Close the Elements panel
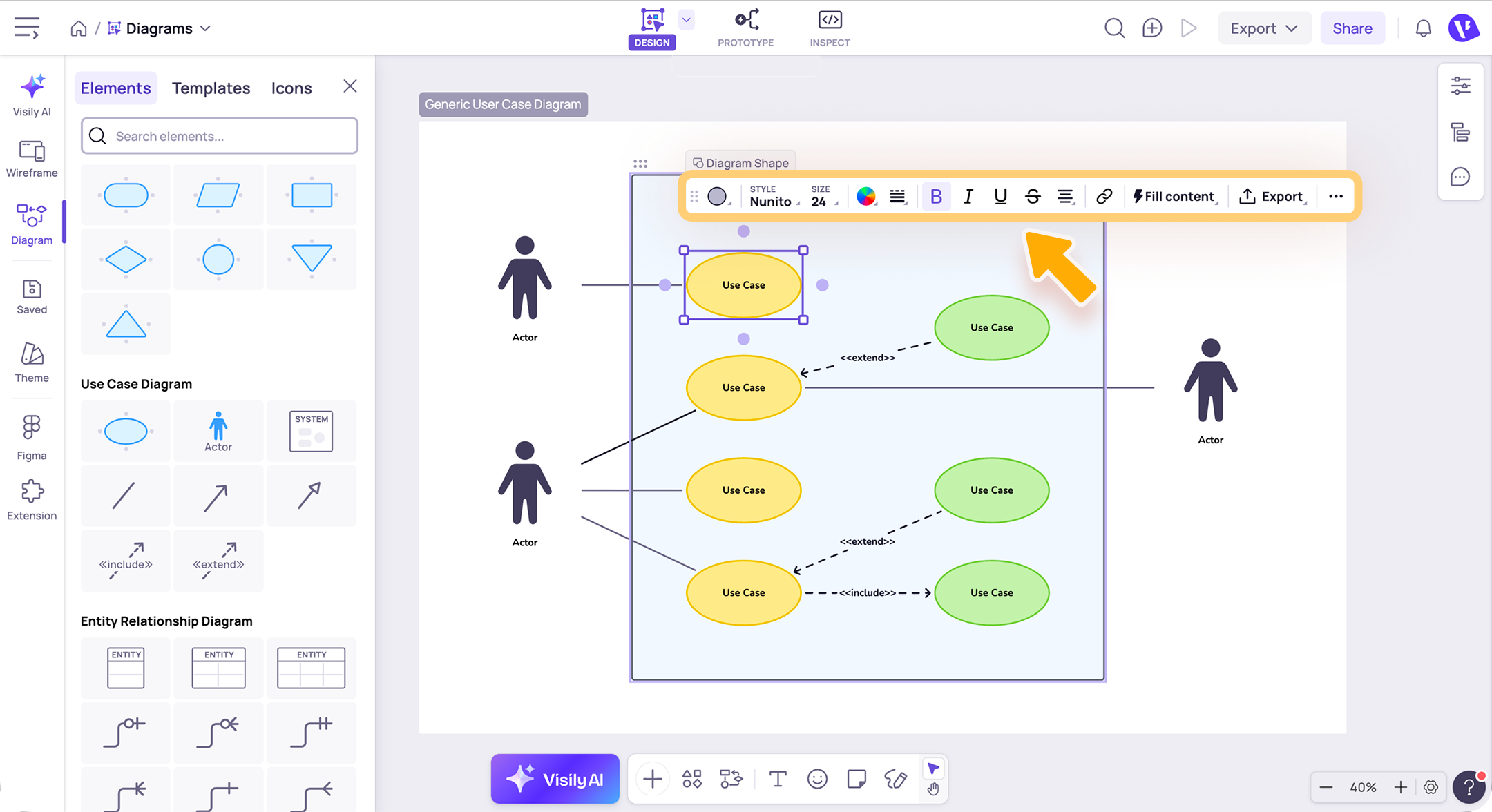Screen dimensions: 1492x812 pyautogui.click(x=350, y=86)
